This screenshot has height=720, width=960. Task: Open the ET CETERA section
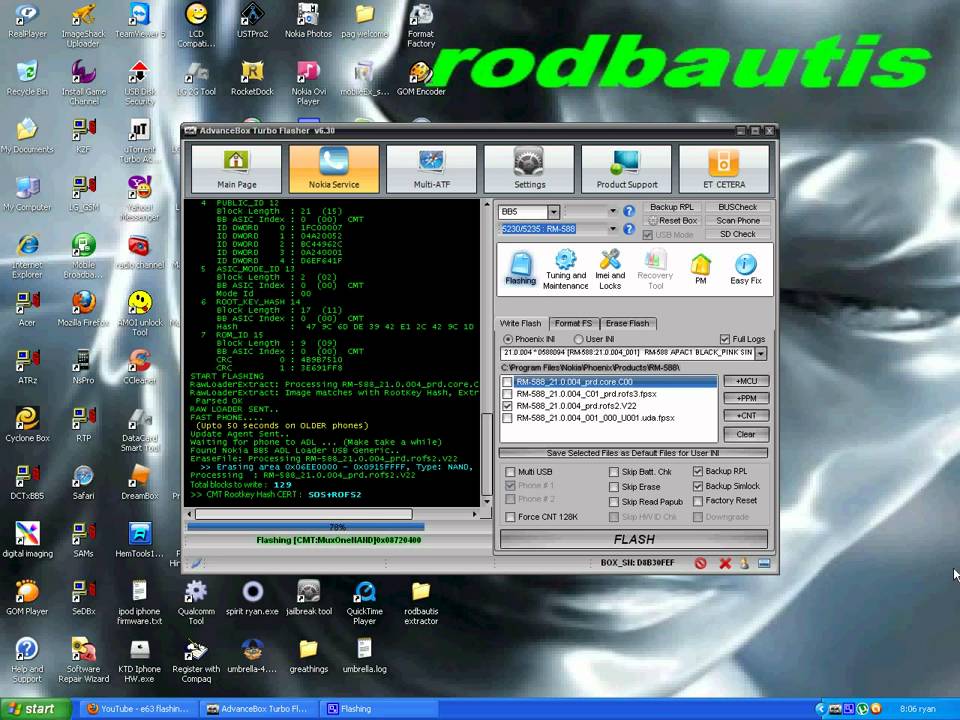pos(724,168)
